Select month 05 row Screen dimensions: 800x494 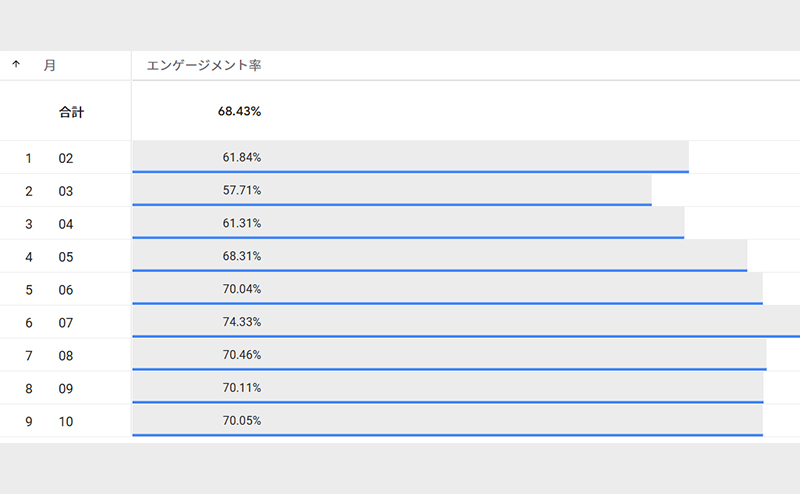coord(66,257)
